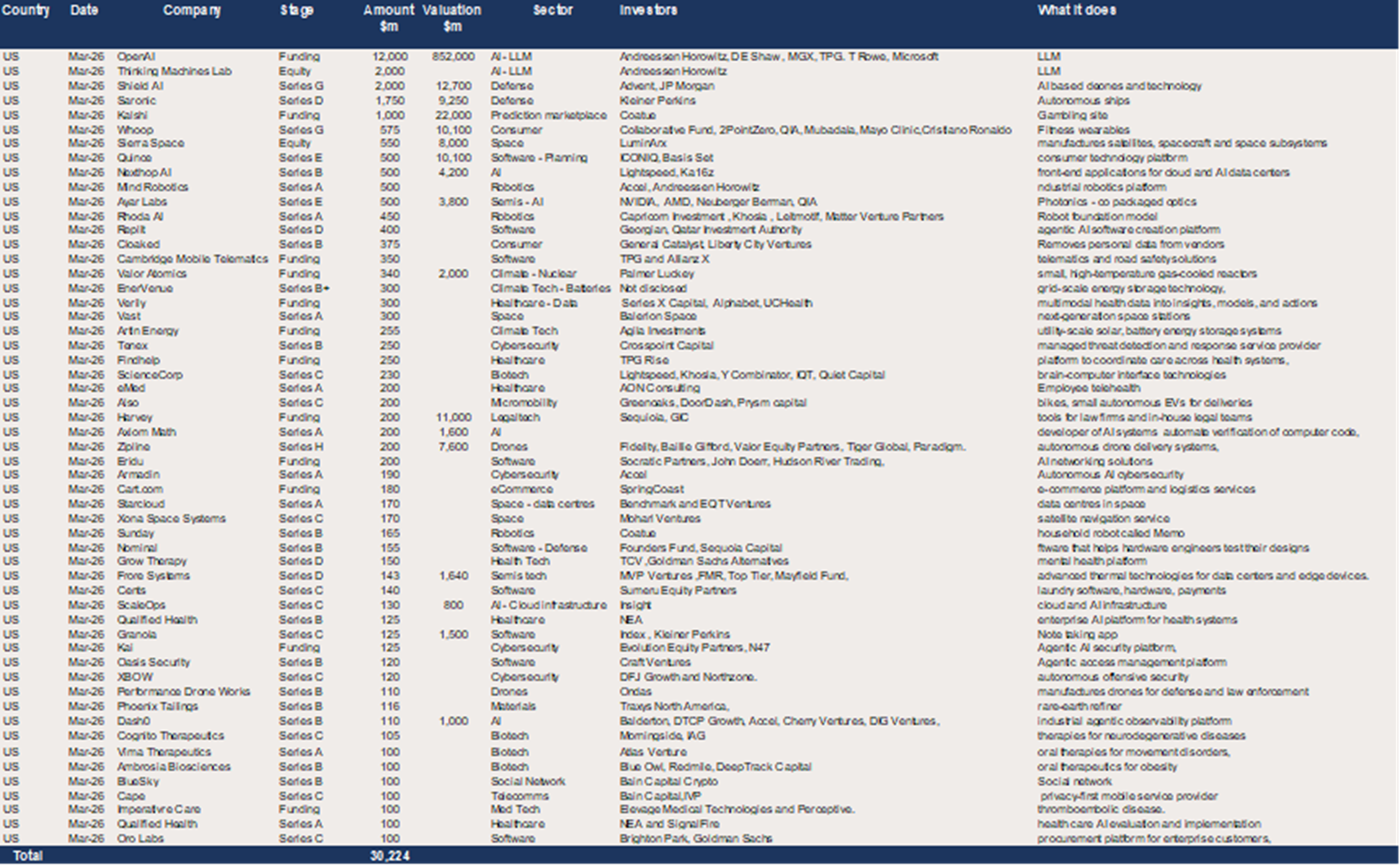Click the Valor Atomics company name
1400x865 pixels.
coord(151,274)
